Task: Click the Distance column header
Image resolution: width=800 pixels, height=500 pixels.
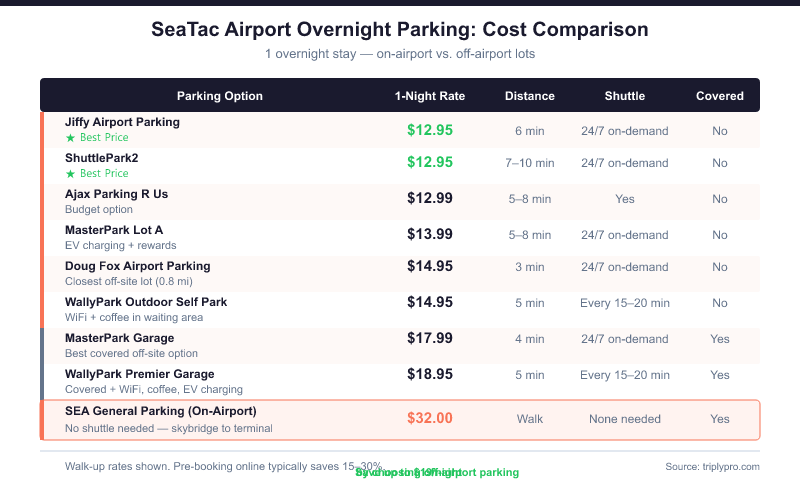Action: click(x=530, y=96)
